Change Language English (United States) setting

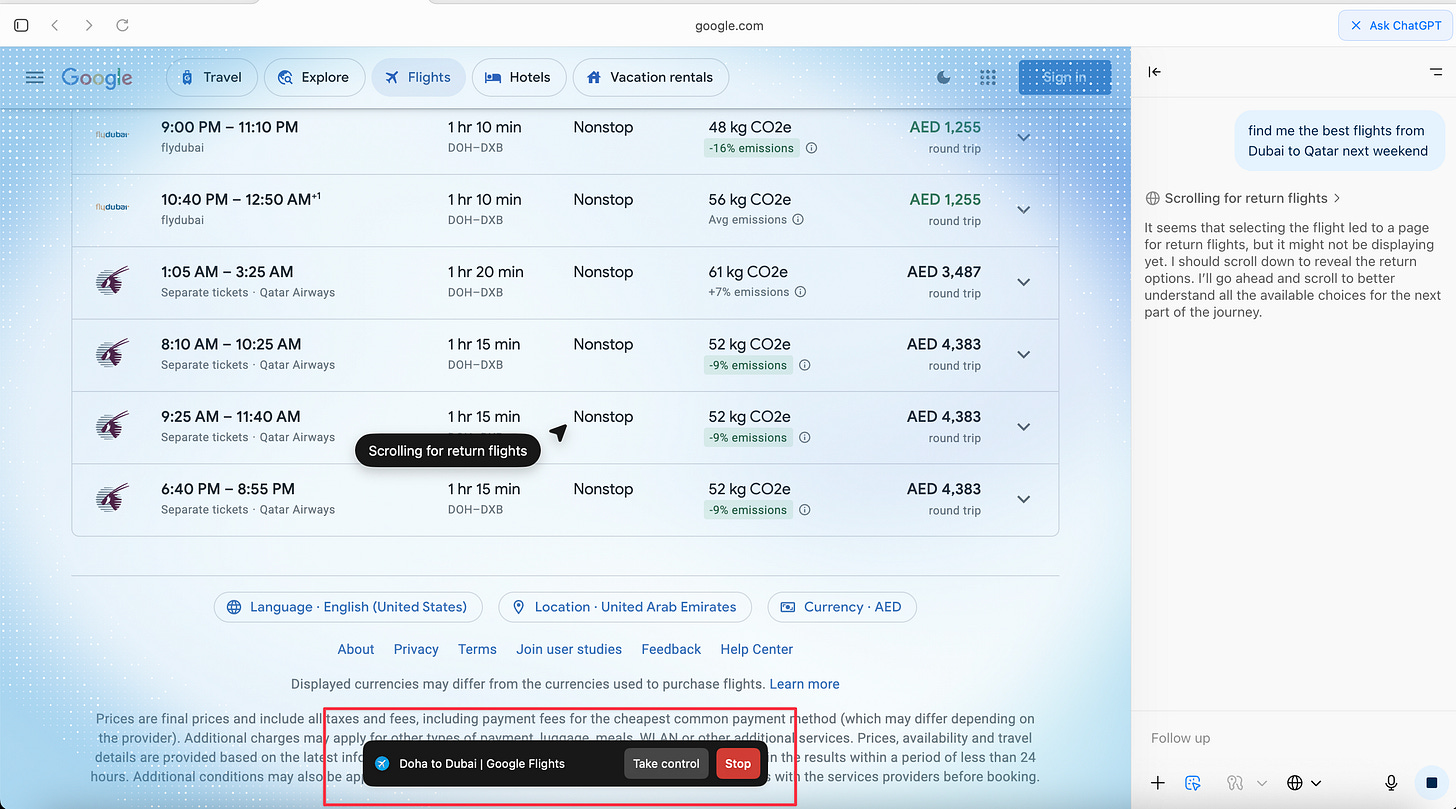[347, 607]
